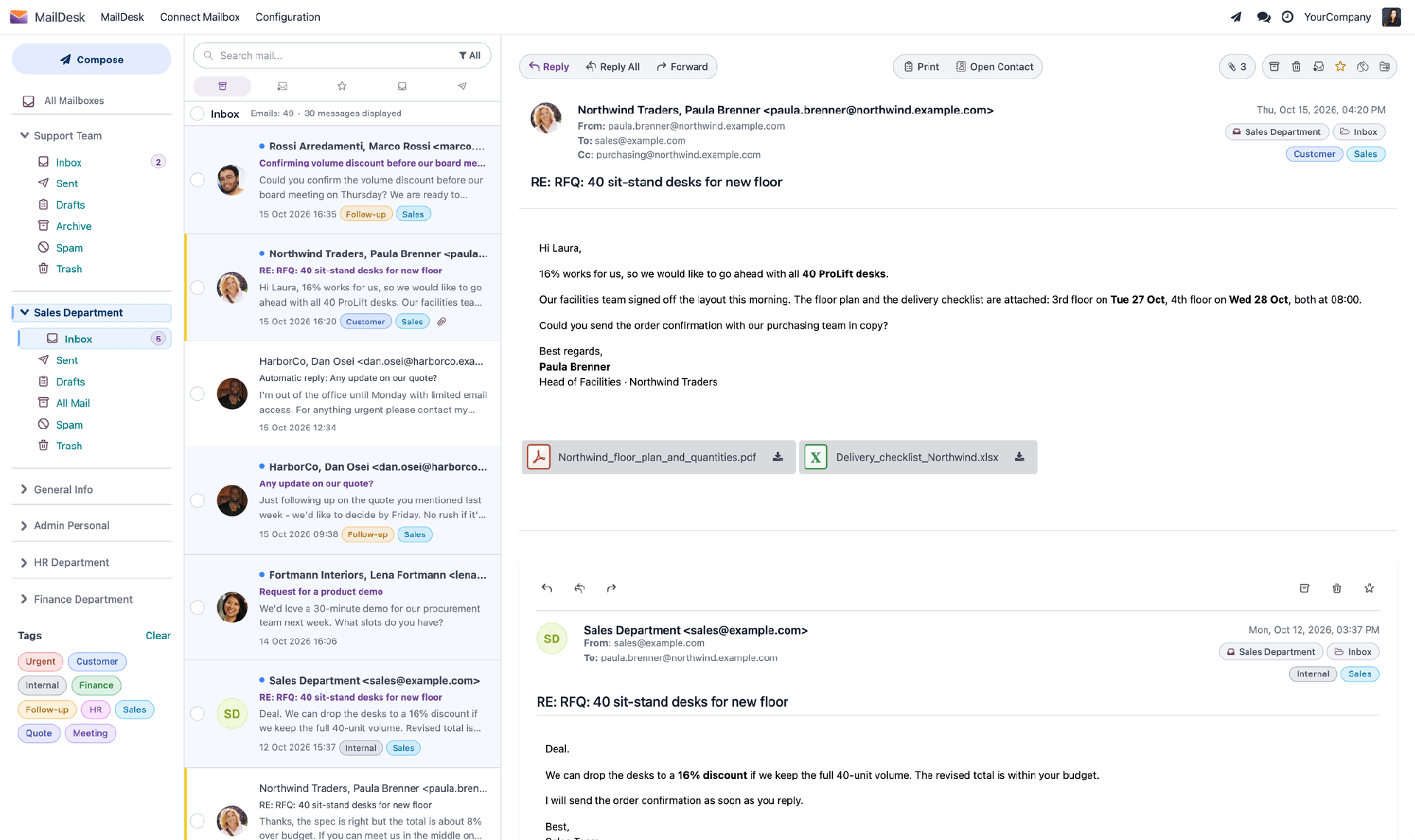Open the chat bubbles icon in top bar
Image resolution: width=1415 pixels, height=840 pixels.
1263,17
